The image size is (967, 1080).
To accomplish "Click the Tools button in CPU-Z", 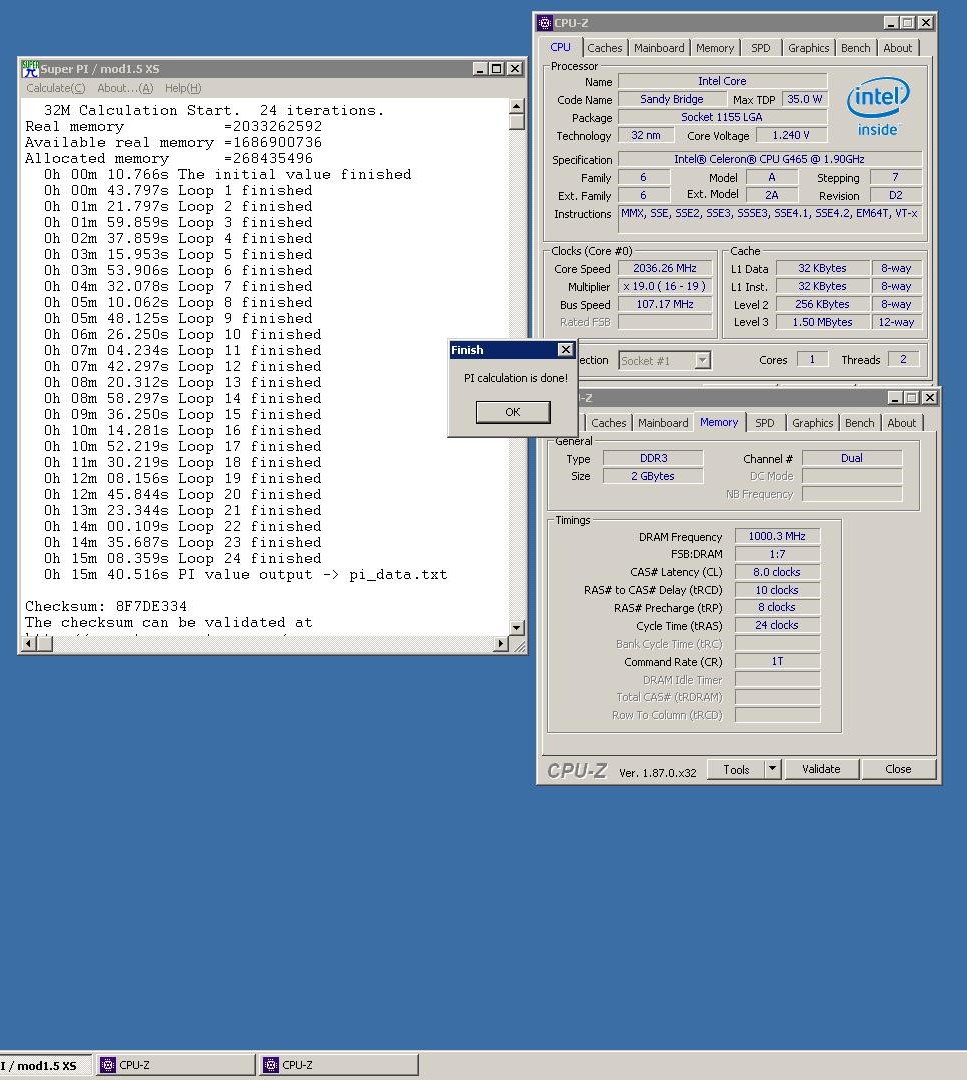I will click(x=736, y=769).
